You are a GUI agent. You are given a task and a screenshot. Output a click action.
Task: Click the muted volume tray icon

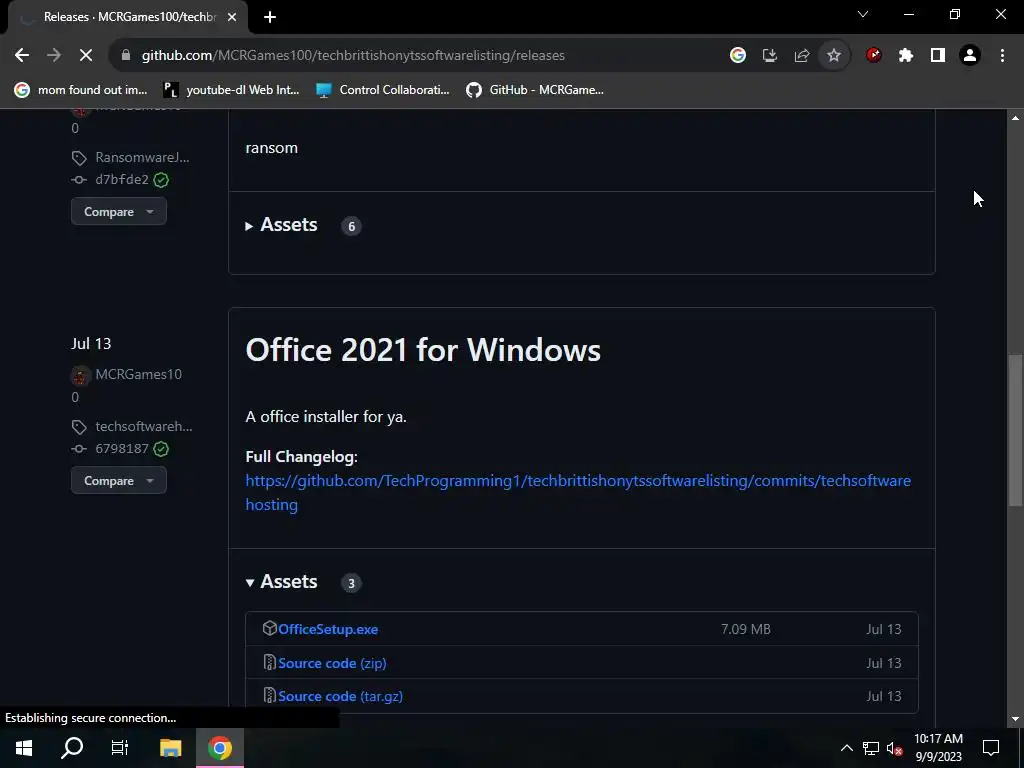point(894,748)
